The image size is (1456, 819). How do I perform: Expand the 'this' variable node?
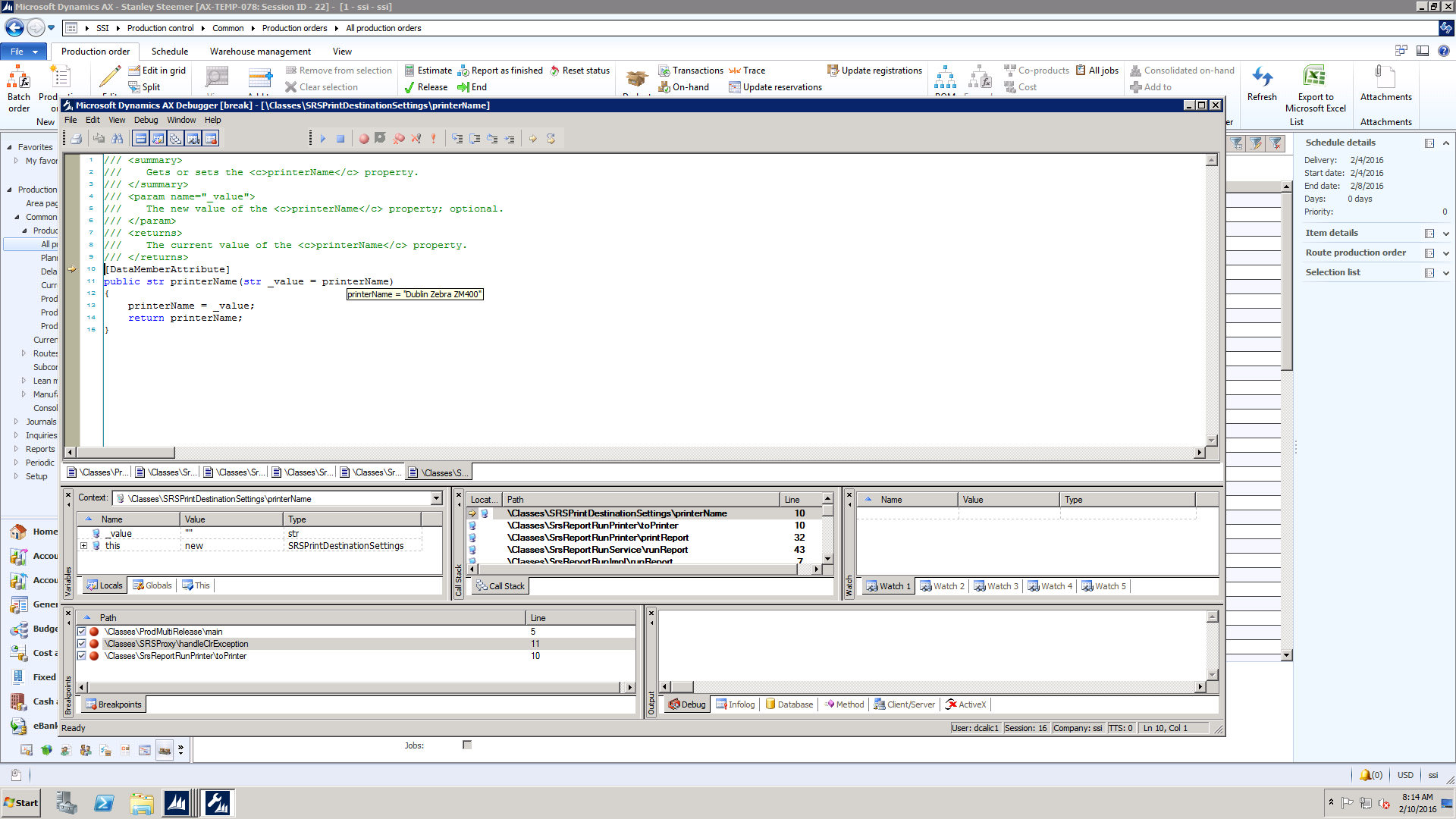tap(84, 546)
